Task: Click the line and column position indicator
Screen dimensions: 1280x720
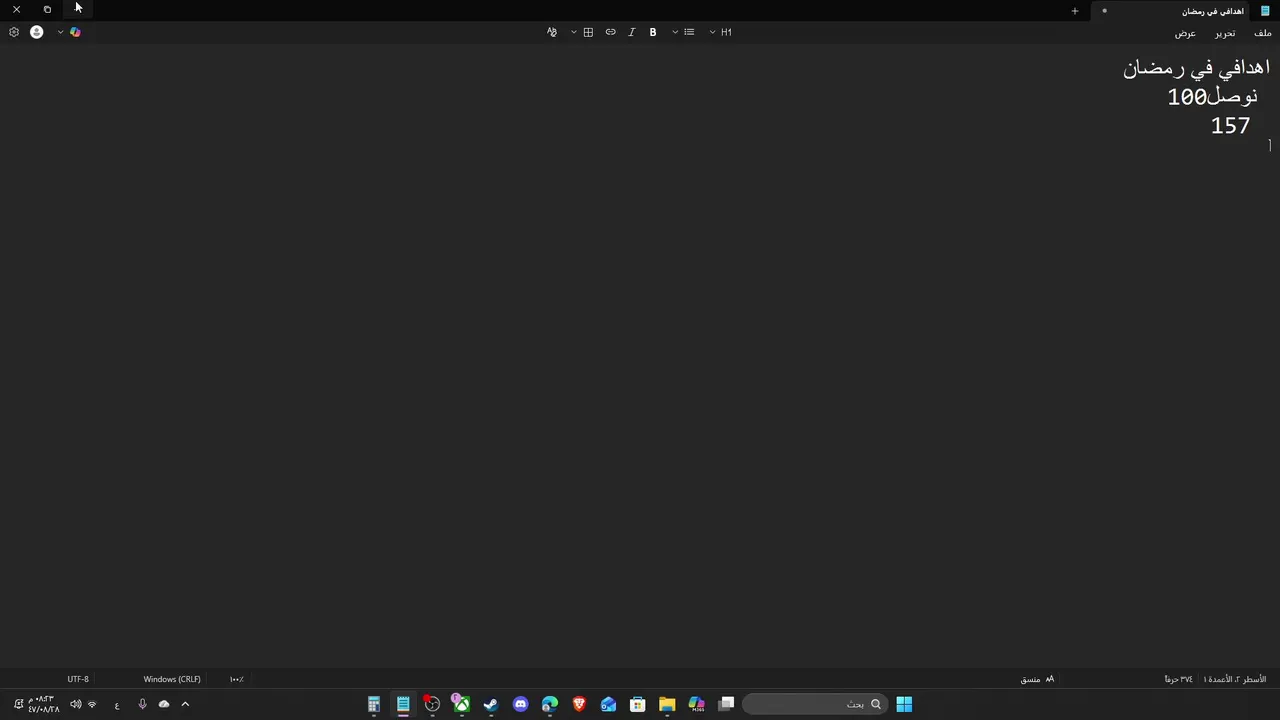Action: coord(1235,679)
